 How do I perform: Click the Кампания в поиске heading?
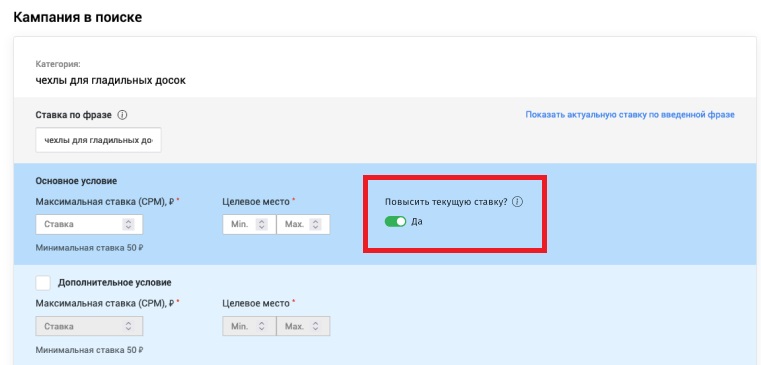[x=78, y=17]
